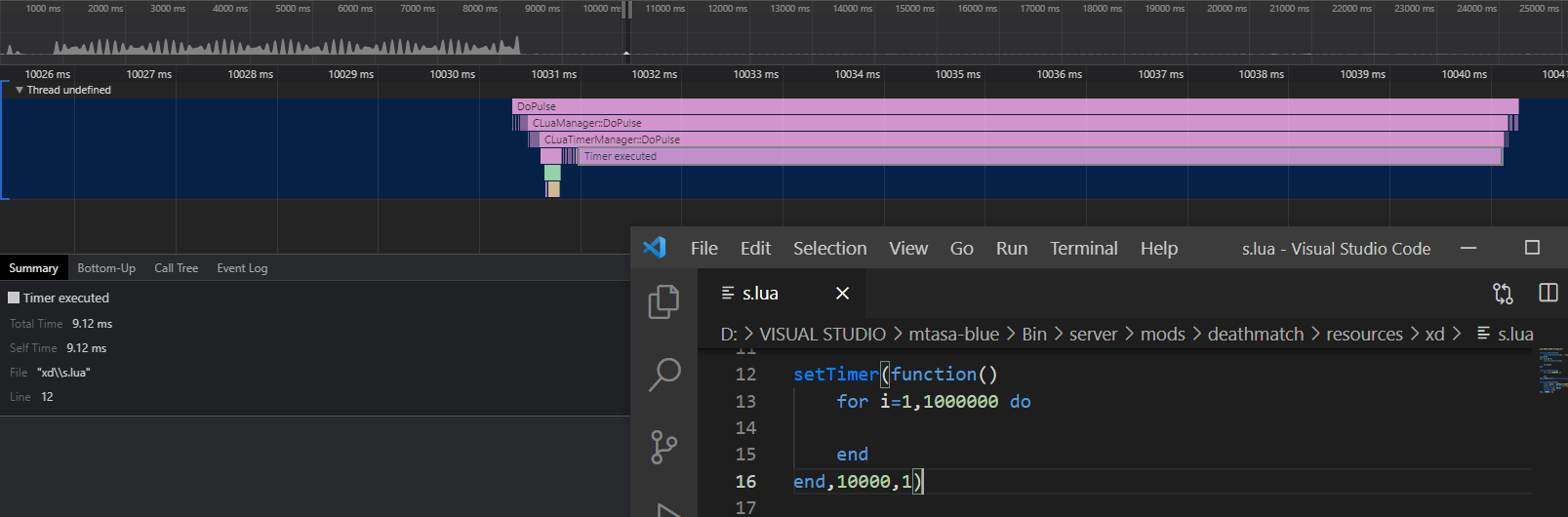Collapse the Thread undefined track

(20, 90)
